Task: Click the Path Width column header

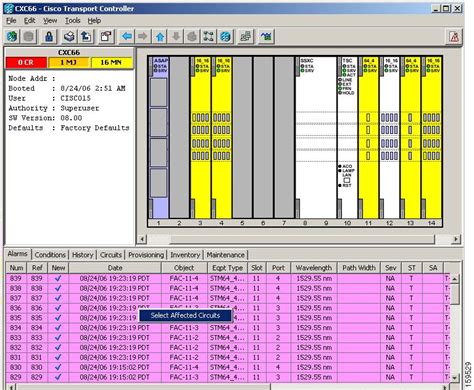Action: click(359, 268)
